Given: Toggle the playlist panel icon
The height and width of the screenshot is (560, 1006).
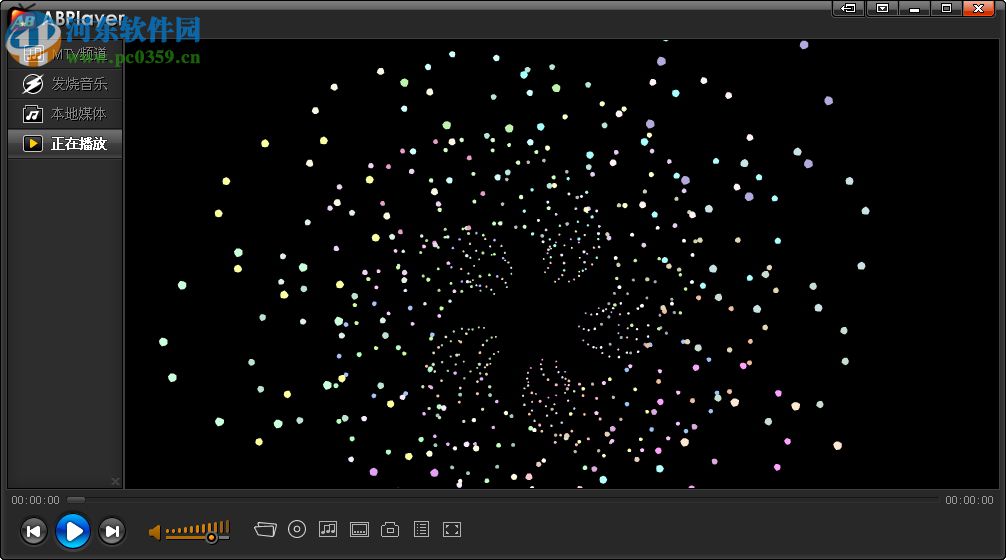Looking at the screenshot, I should click(422, 529).
